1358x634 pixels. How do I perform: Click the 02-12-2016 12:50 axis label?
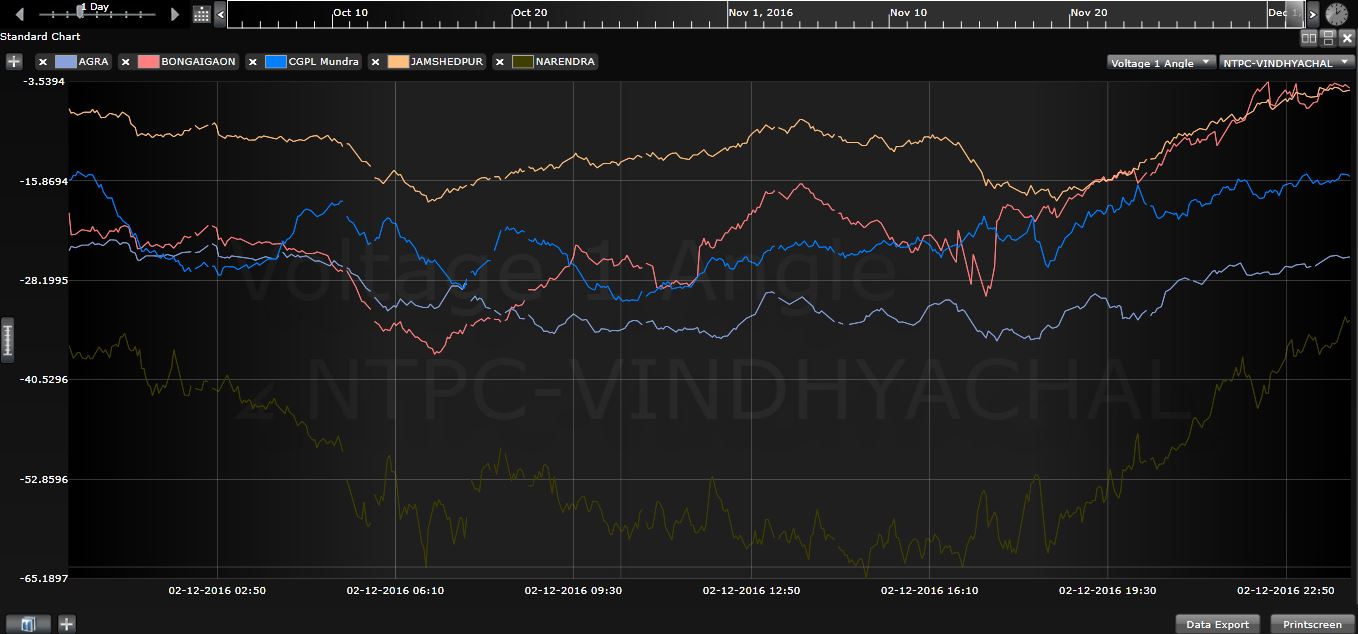point(751,591)
